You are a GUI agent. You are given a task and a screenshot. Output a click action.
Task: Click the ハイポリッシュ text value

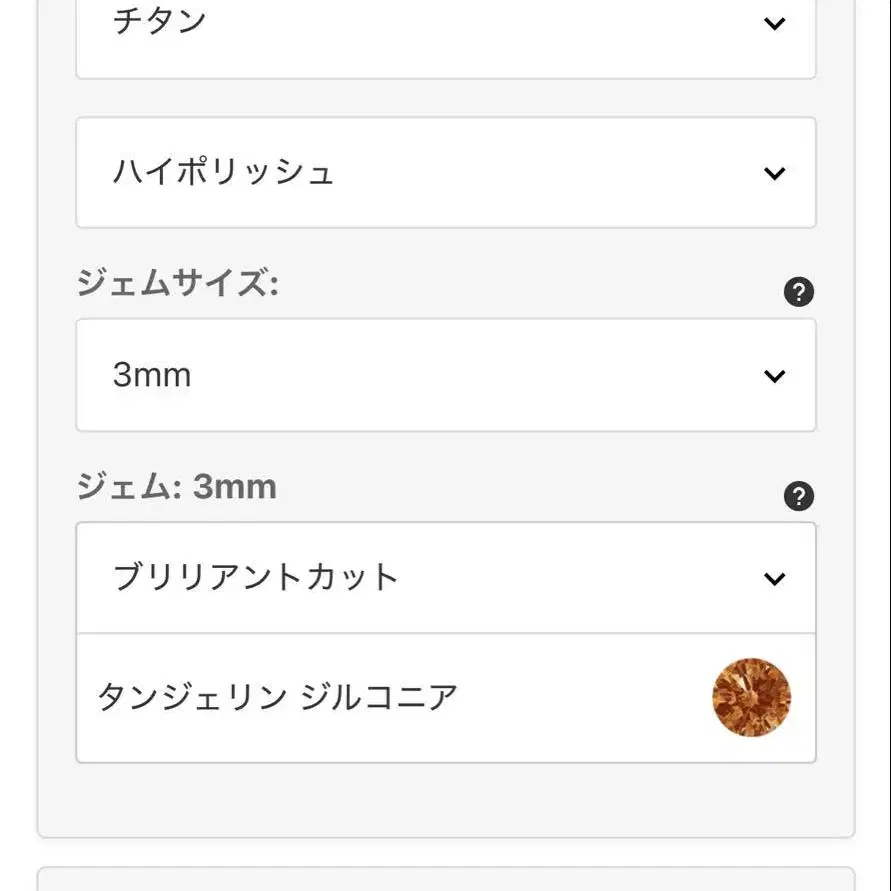(x=223, y=172)
